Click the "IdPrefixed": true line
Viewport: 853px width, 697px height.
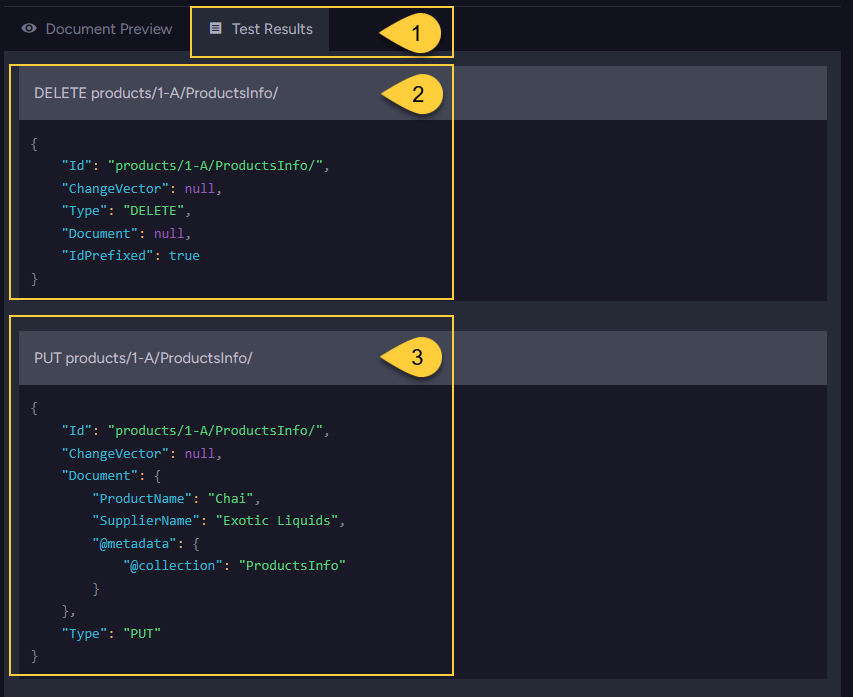click(x=131, y=256)
